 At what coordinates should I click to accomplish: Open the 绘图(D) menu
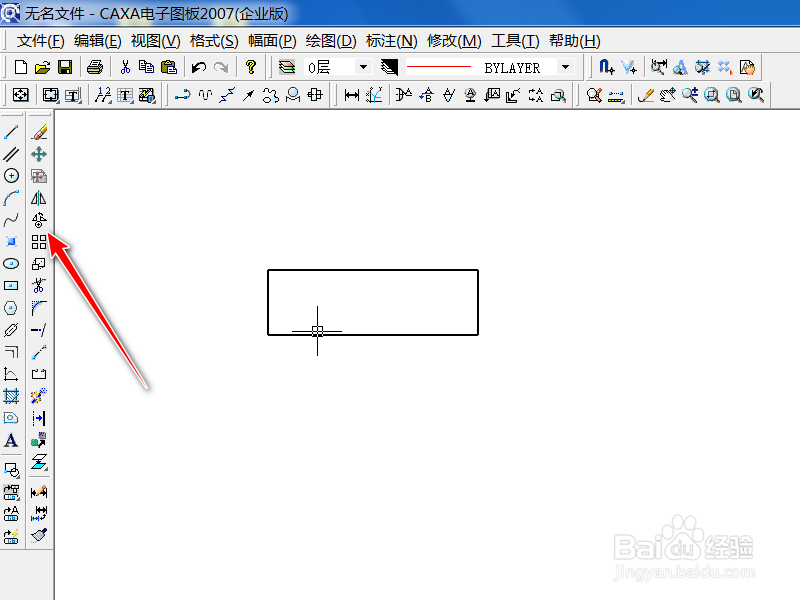[331, 41]
